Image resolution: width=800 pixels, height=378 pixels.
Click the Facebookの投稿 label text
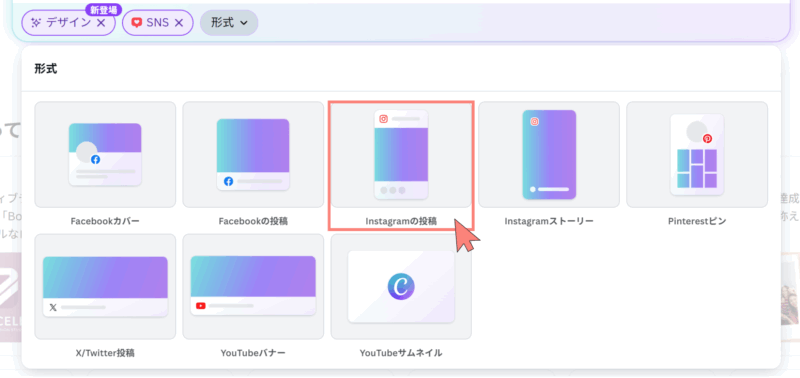click(x=253, y=221)
